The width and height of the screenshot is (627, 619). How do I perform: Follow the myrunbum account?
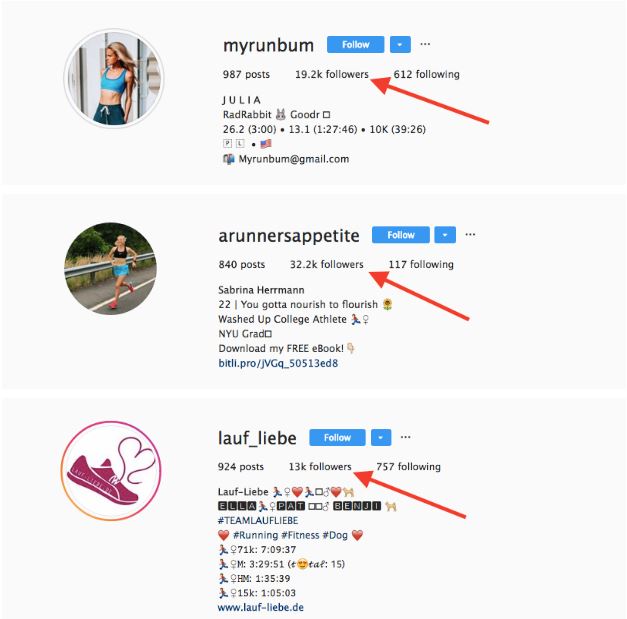[355, 44]
